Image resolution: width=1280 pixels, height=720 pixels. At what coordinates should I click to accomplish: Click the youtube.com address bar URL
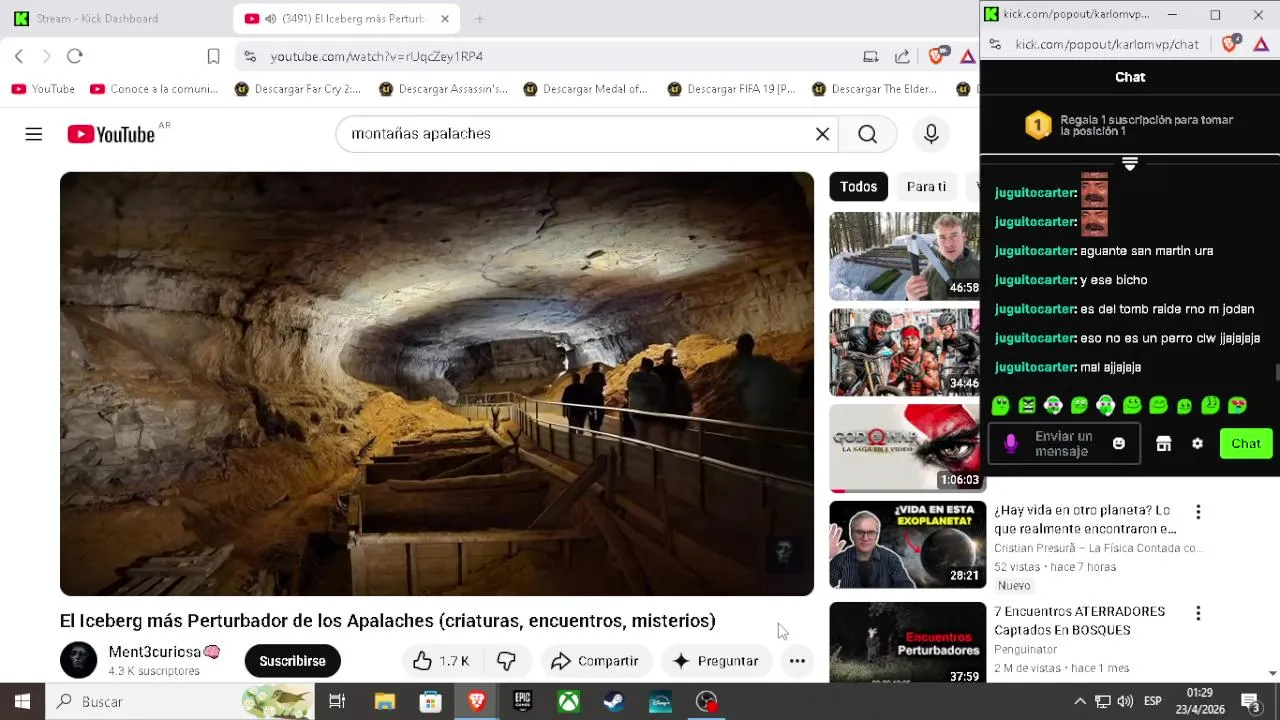[377, 57]
